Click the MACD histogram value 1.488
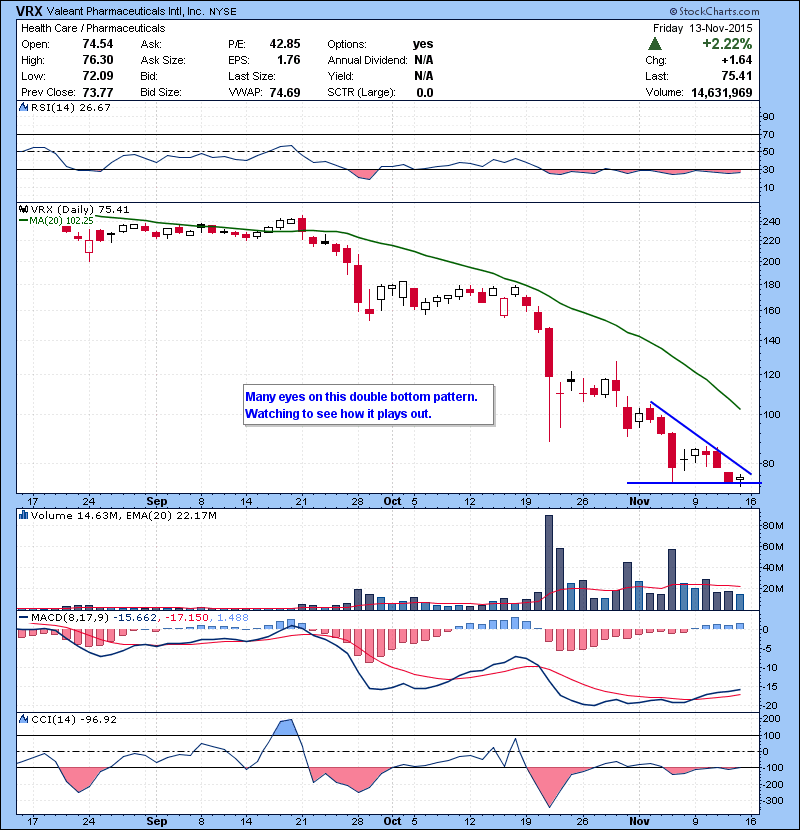The width and height of the screenshot is (800, 830). click(232, 618)
